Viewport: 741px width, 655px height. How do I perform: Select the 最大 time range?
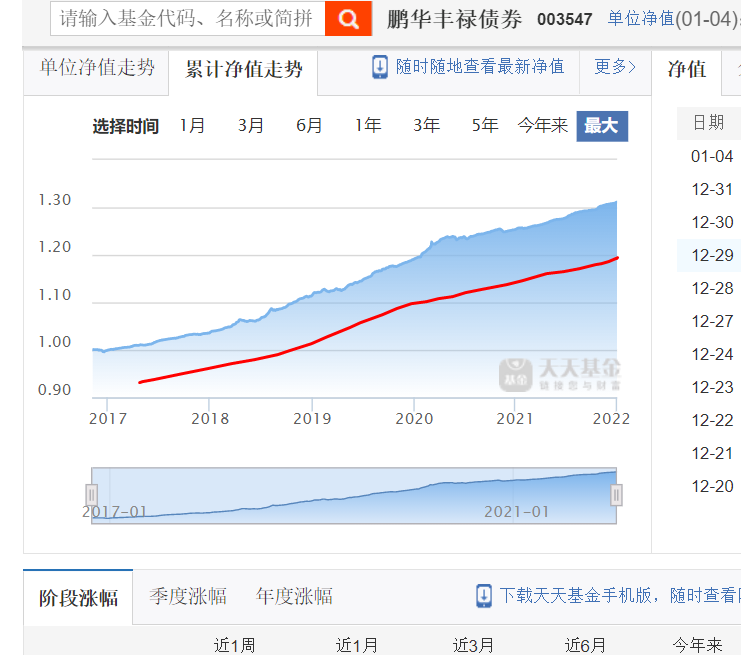602,126
